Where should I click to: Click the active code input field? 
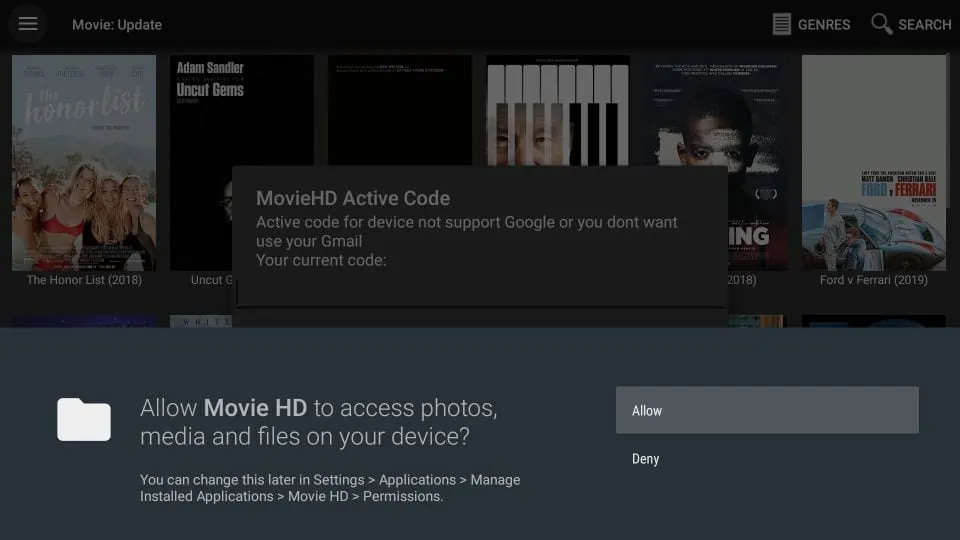[480, 292]
